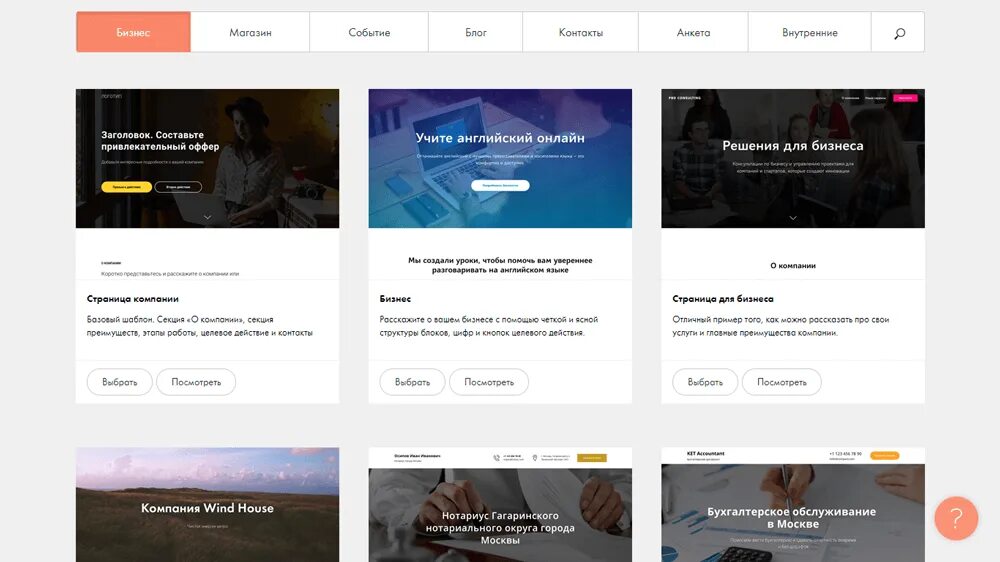Open the Нотариус Гагаринского template thumbnail
Image resolution: width=1000 pixels, height=562 pixels.
point(500,505)
